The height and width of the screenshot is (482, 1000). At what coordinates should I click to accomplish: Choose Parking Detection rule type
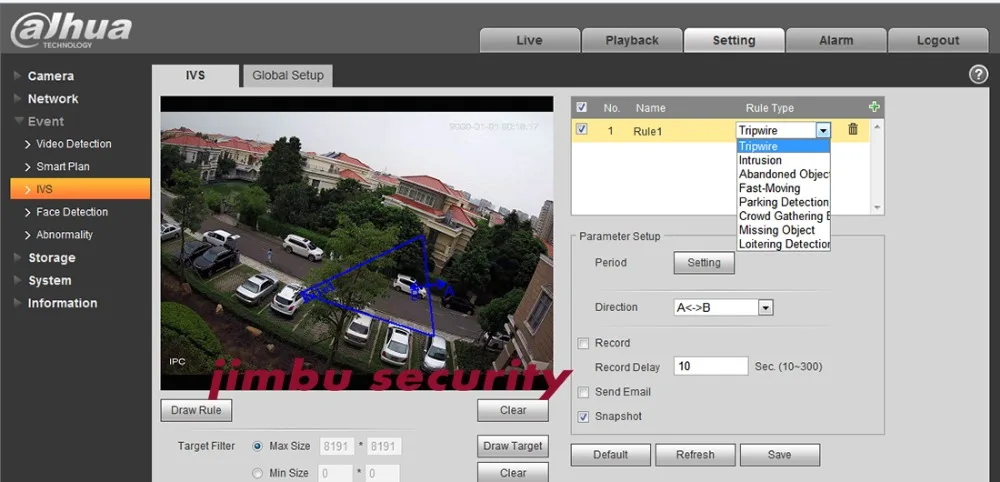[783, 202]
